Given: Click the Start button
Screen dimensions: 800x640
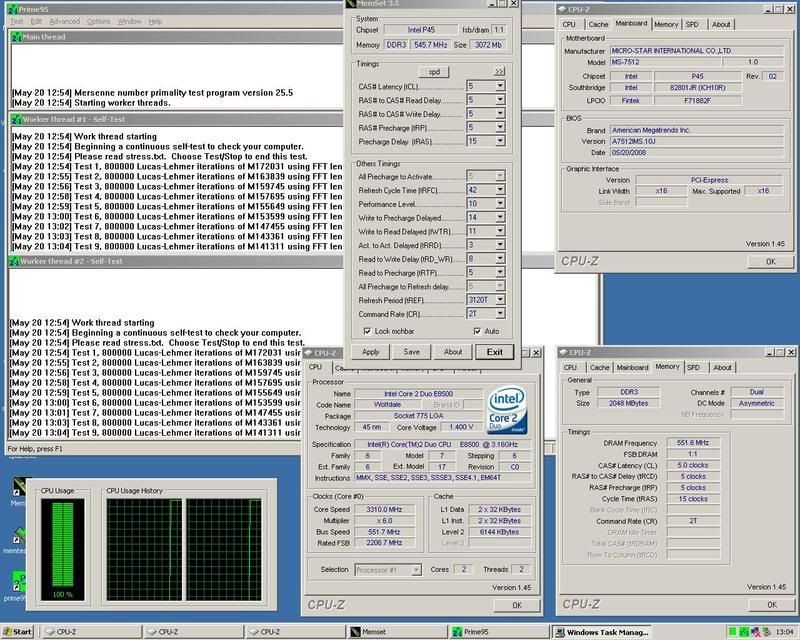Looking at the screenshot, I should [x=18, y=632].
